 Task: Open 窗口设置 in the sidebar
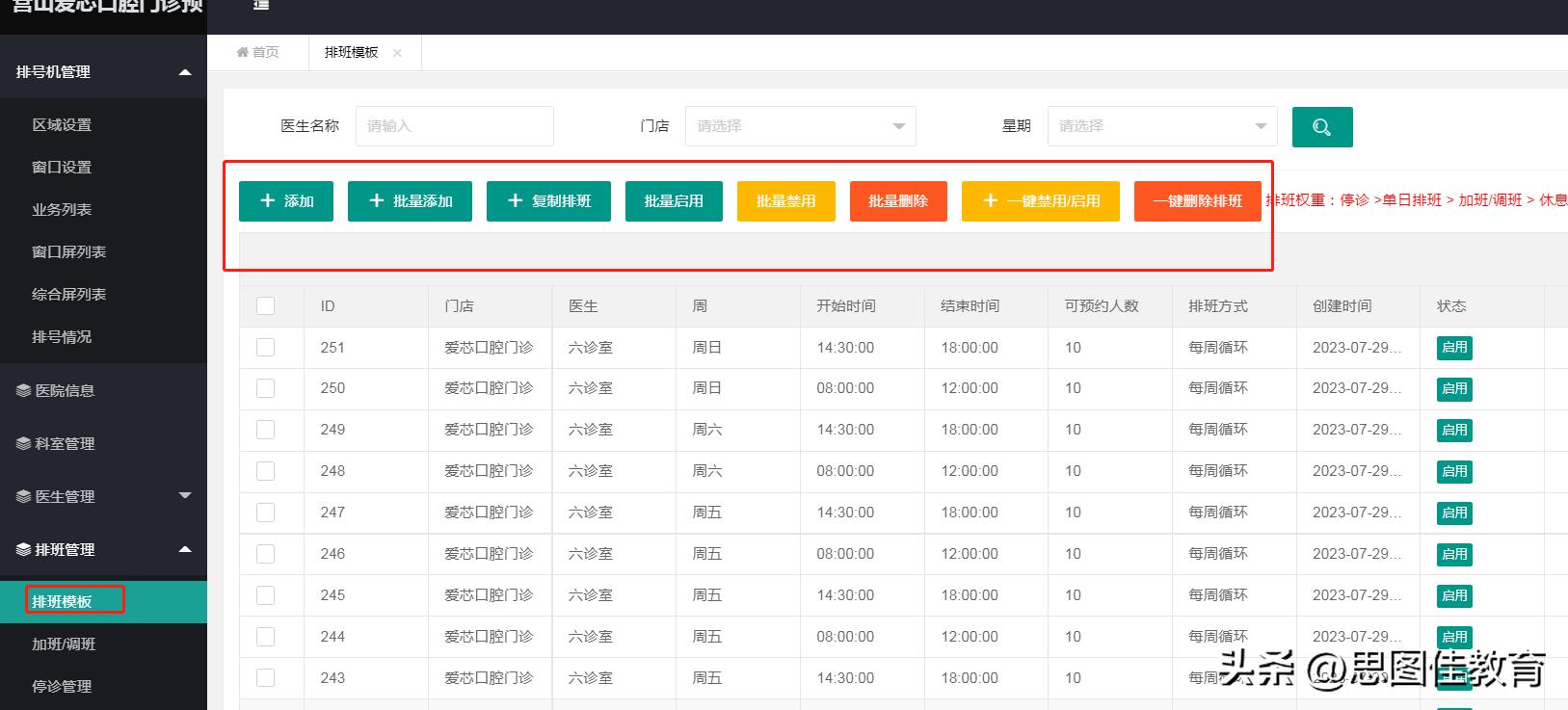point(62,168)
